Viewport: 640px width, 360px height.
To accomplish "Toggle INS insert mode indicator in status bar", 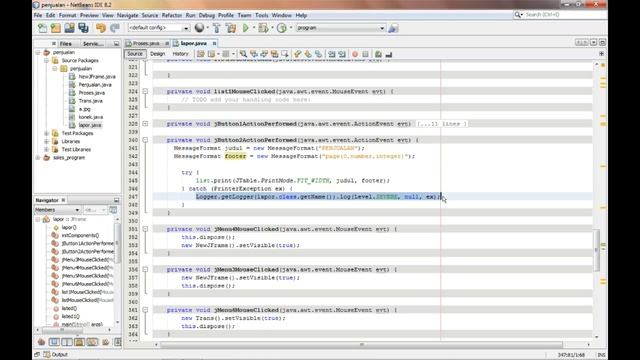I will point(601,355).
